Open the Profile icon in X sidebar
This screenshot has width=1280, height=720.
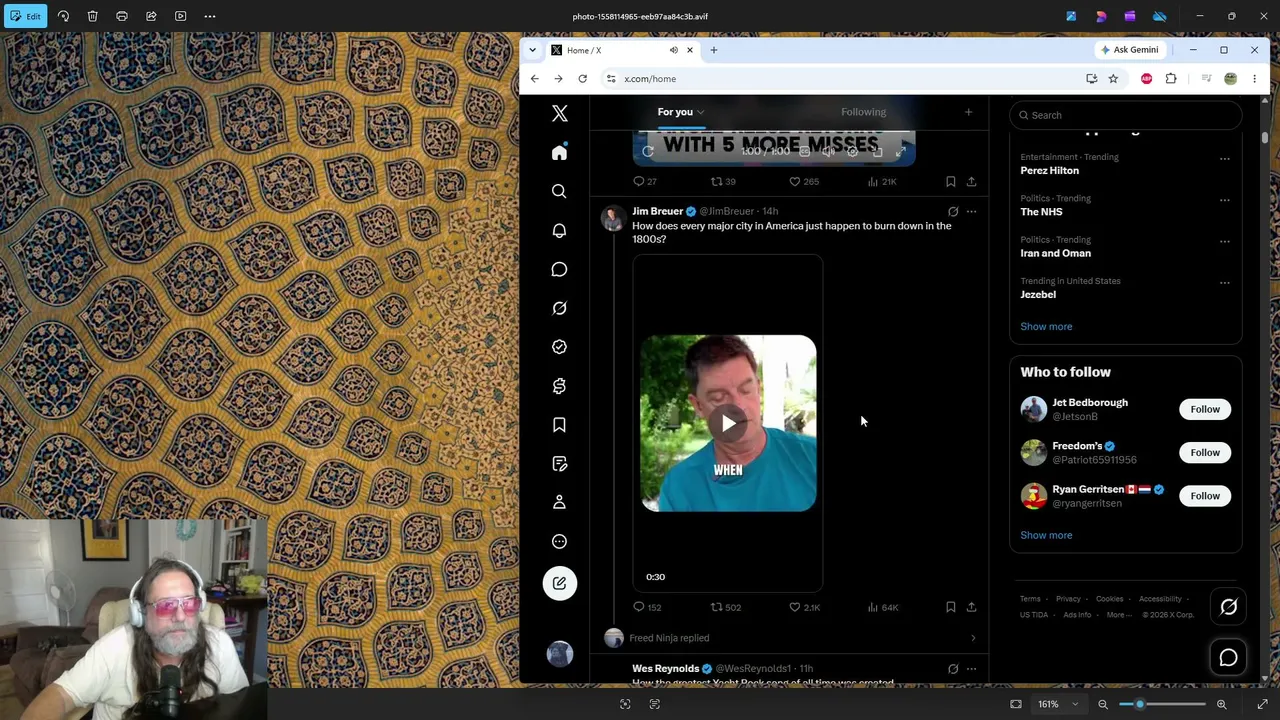[559, 502]
